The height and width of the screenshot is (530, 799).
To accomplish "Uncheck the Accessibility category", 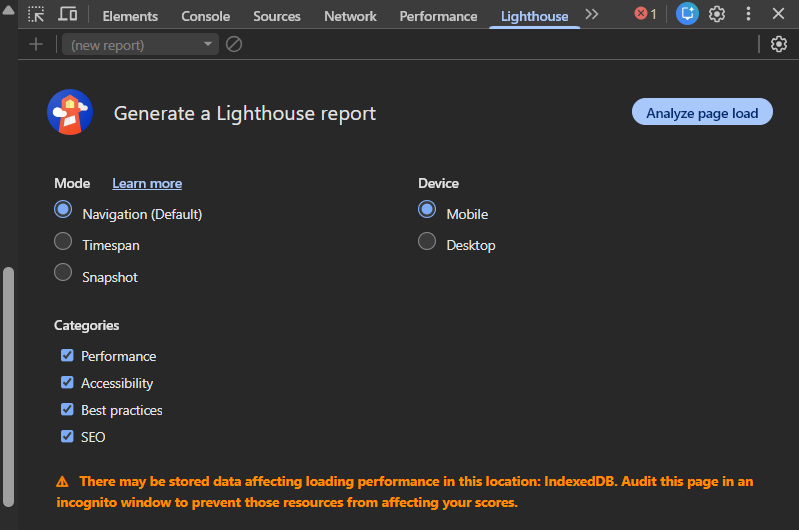I will click(x=67, y=382).
